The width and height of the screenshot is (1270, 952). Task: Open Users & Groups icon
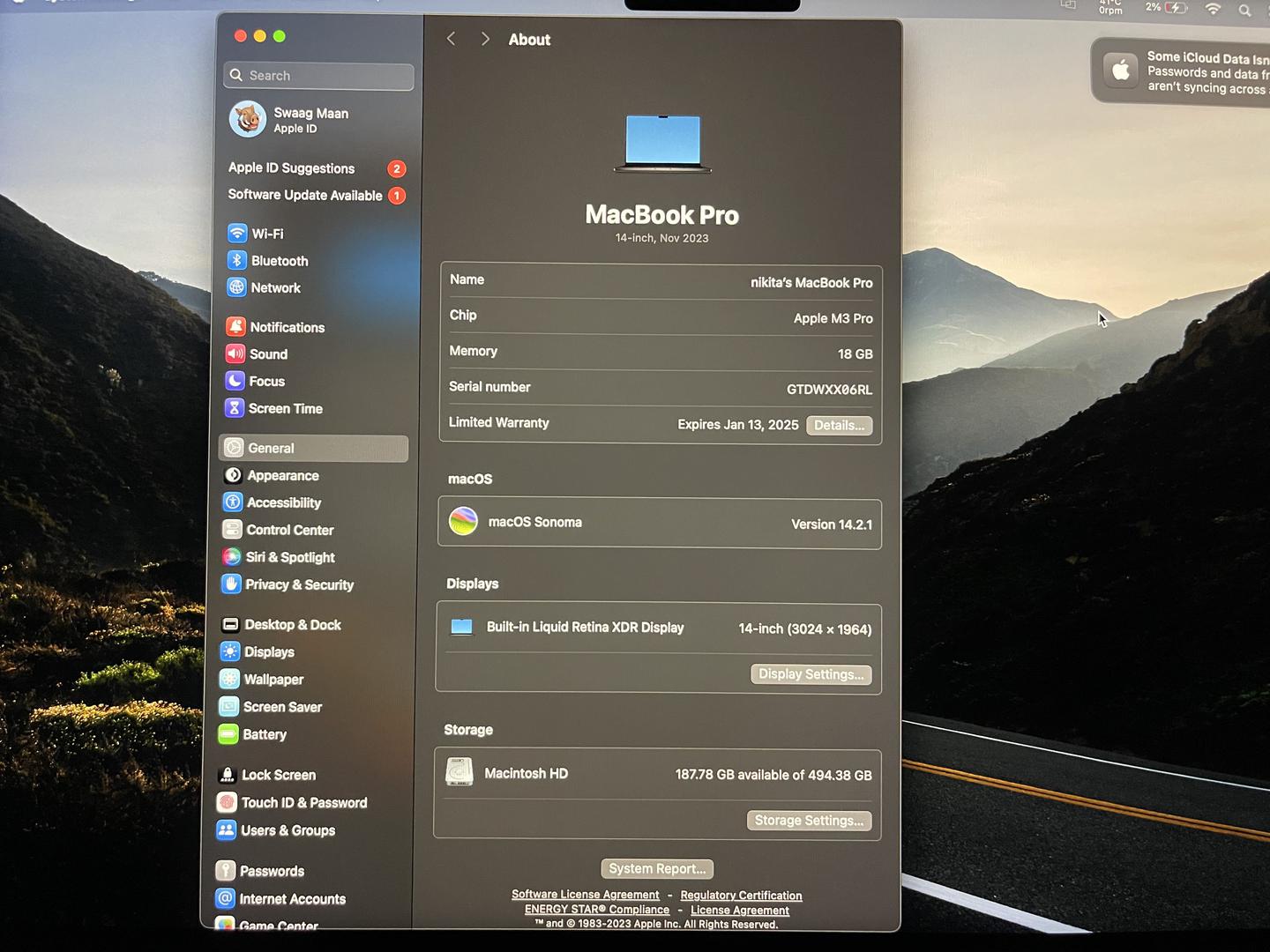pyautogui.click(x=227, y=830)
